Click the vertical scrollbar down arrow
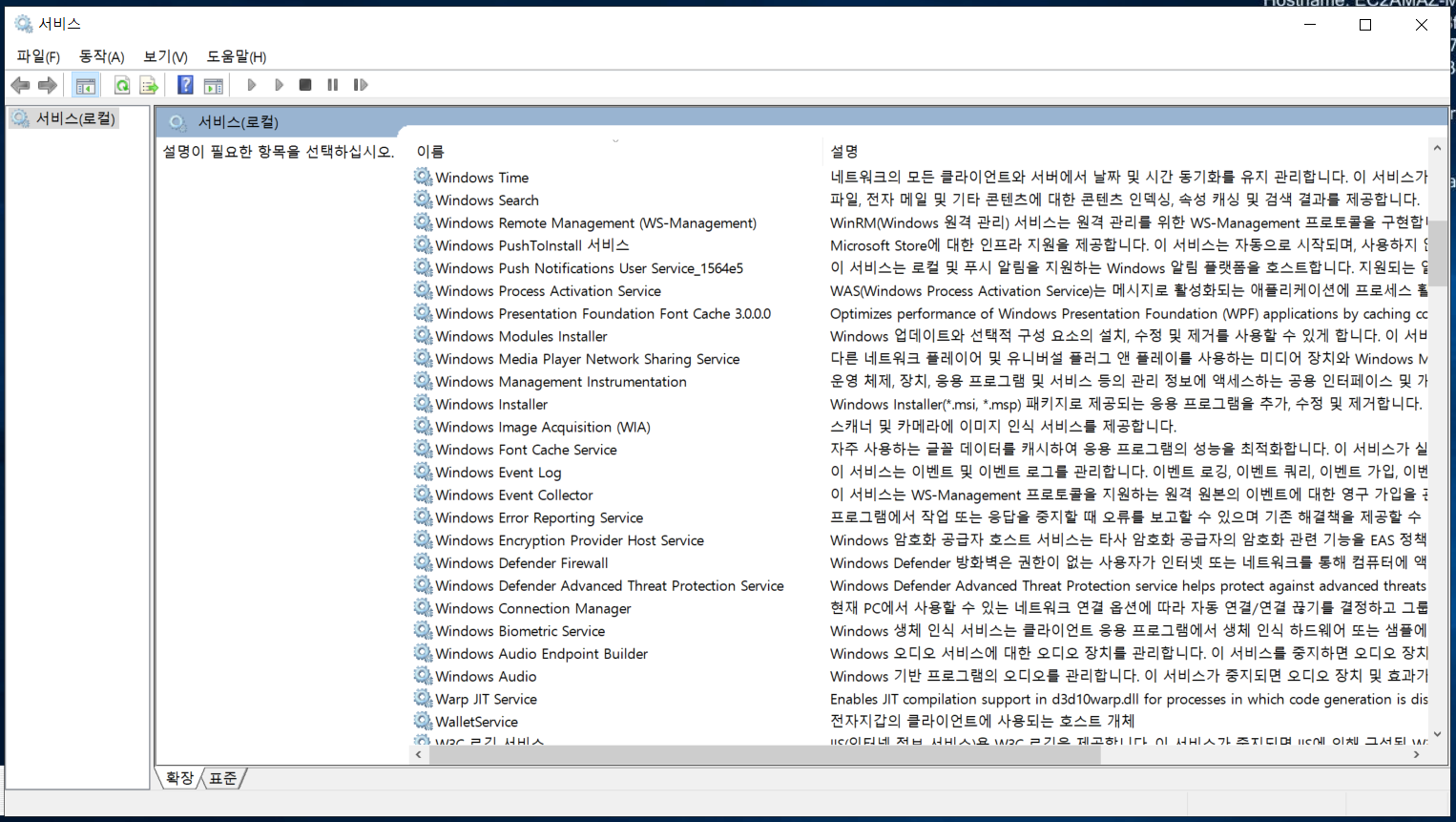 tap(1437, 735)
